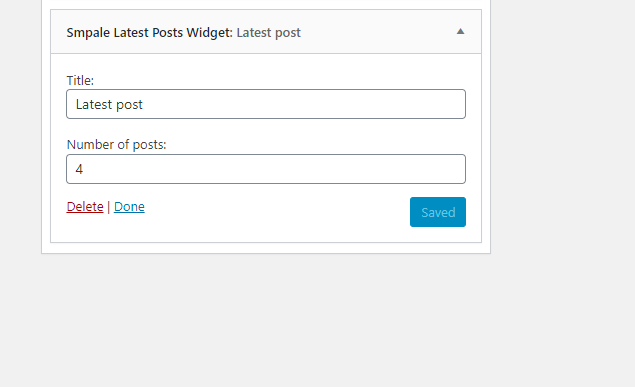Image resolution: width=635 pixels, height=387 pixels.
Task: Click the "Number of posts:" label
Action: coord(117,145)
